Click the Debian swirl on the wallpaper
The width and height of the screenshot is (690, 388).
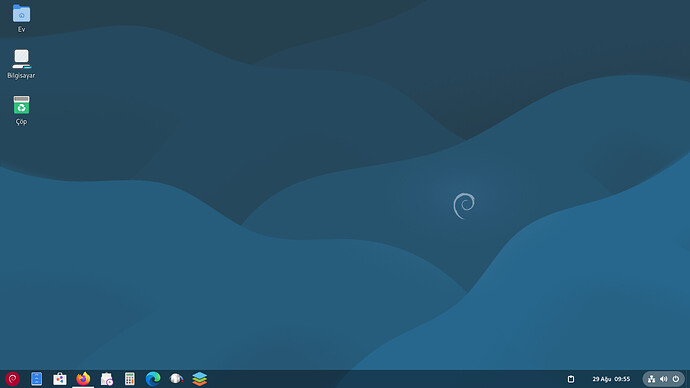[464, 206]
